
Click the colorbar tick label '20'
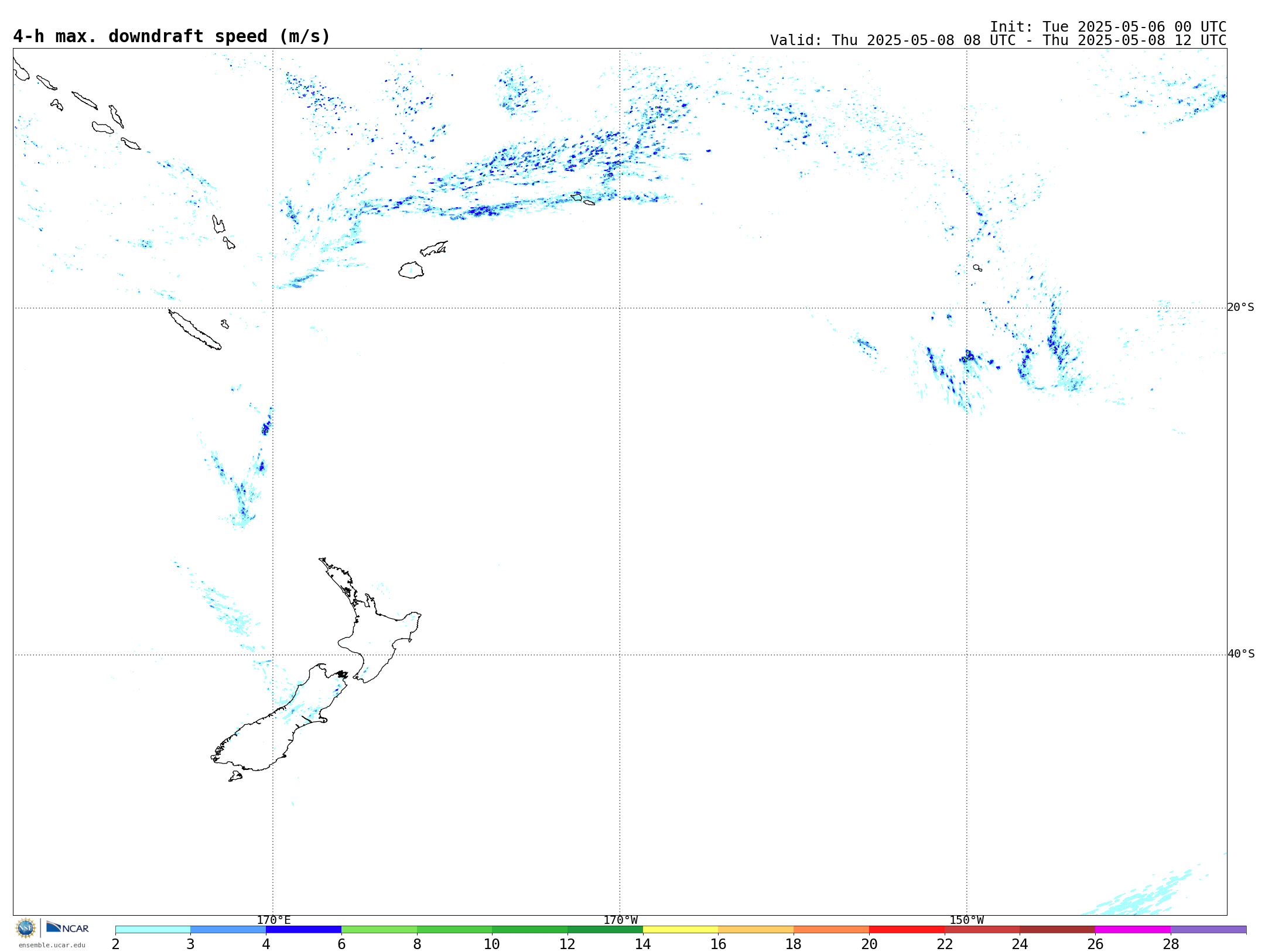[869, 944]
